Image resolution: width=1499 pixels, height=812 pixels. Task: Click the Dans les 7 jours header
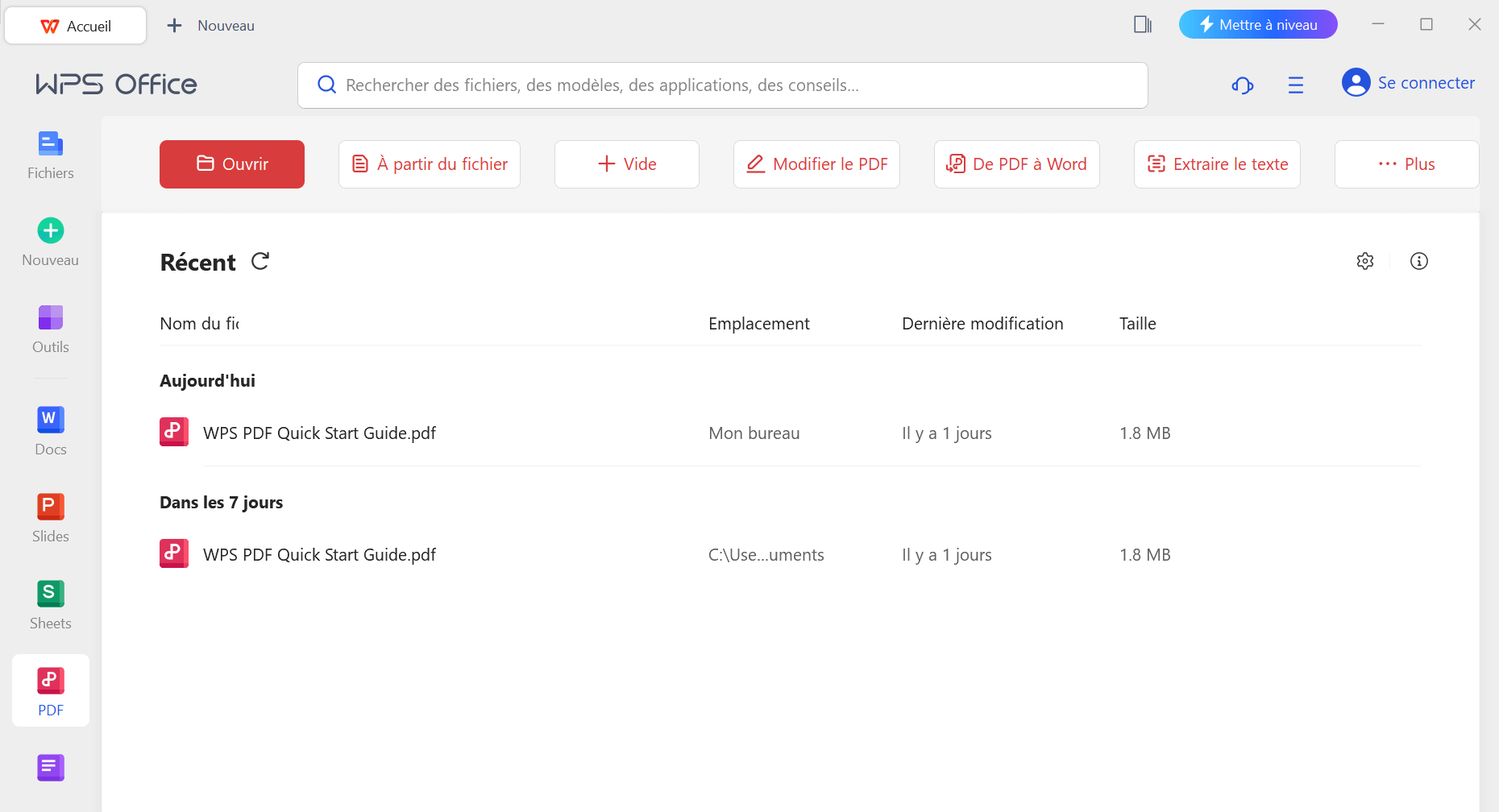(x=221, y=503)
